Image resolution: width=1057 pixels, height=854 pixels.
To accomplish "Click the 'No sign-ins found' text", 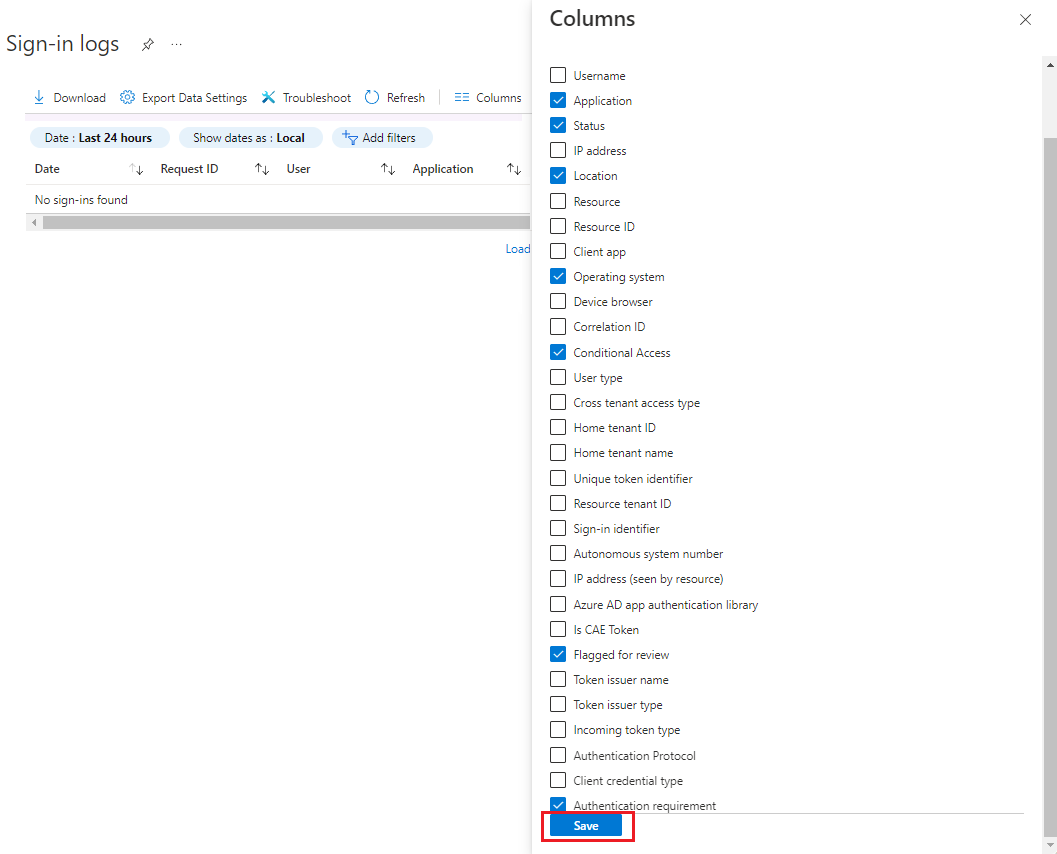I will point(81,200).
